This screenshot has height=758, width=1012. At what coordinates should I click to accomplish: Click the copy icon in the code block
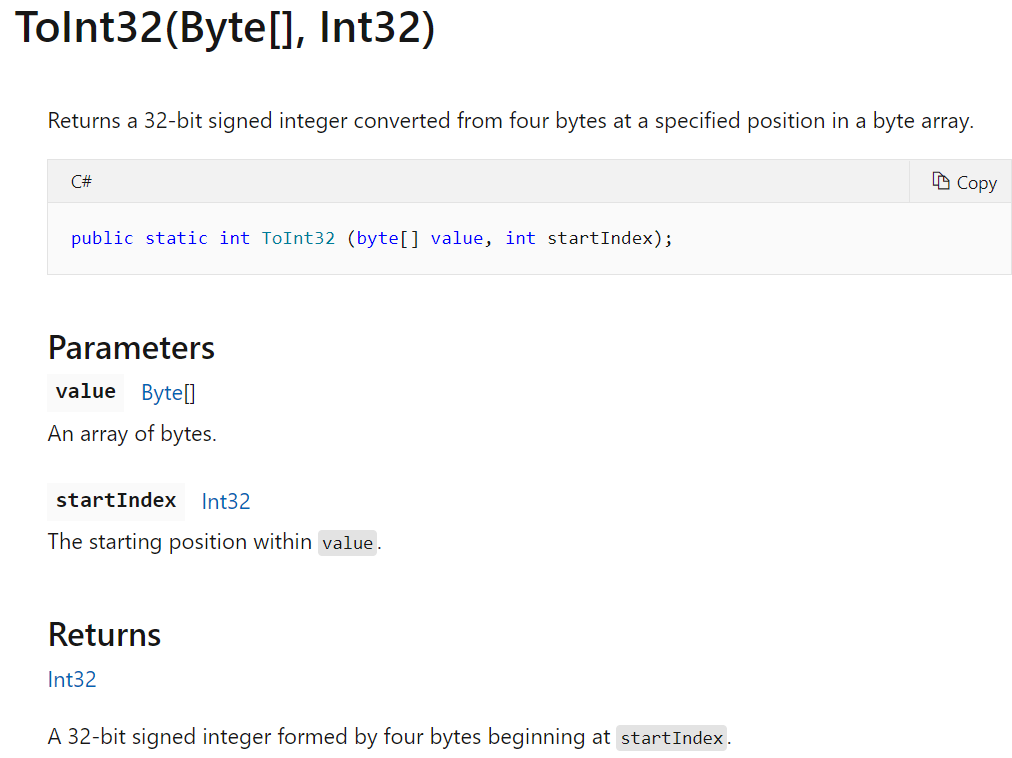click(940, 181)
